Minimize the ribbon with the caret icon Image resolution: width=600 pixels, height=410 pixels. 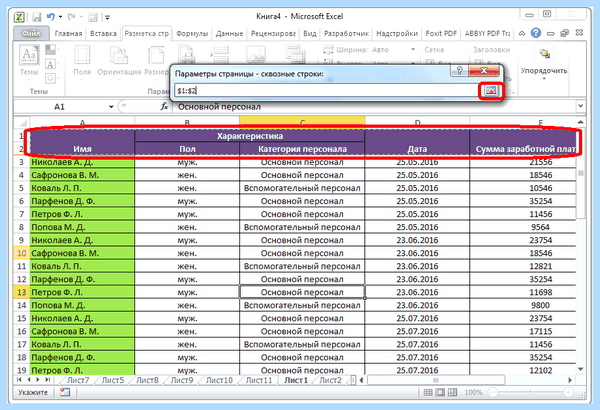[522, 34]
